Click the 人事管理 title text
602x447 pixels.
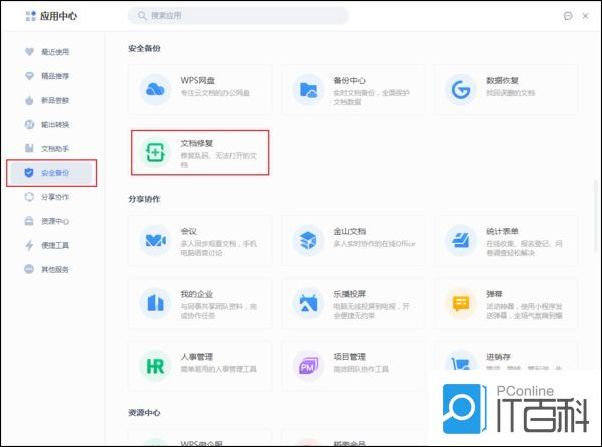tap(197, 357)
